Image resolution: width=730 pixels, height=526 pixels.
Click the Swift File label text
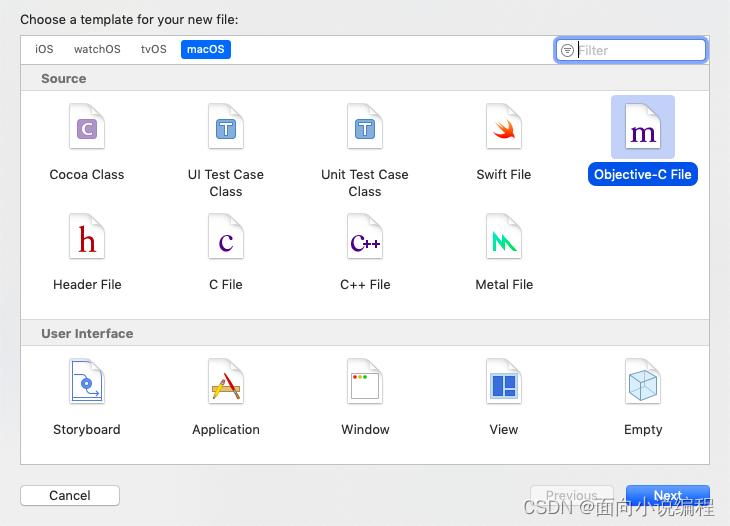pos(504,175)
